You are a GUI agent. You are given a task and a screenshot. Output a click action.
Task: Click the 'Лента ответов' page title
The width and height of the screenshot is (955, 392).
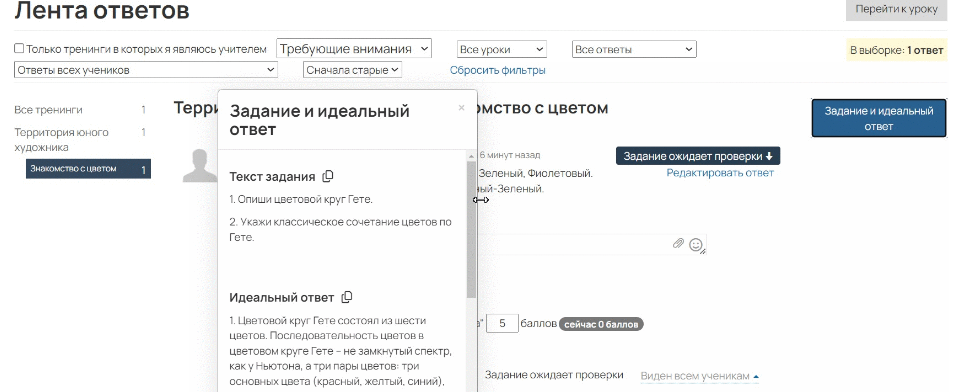click(x=102, y=10)
